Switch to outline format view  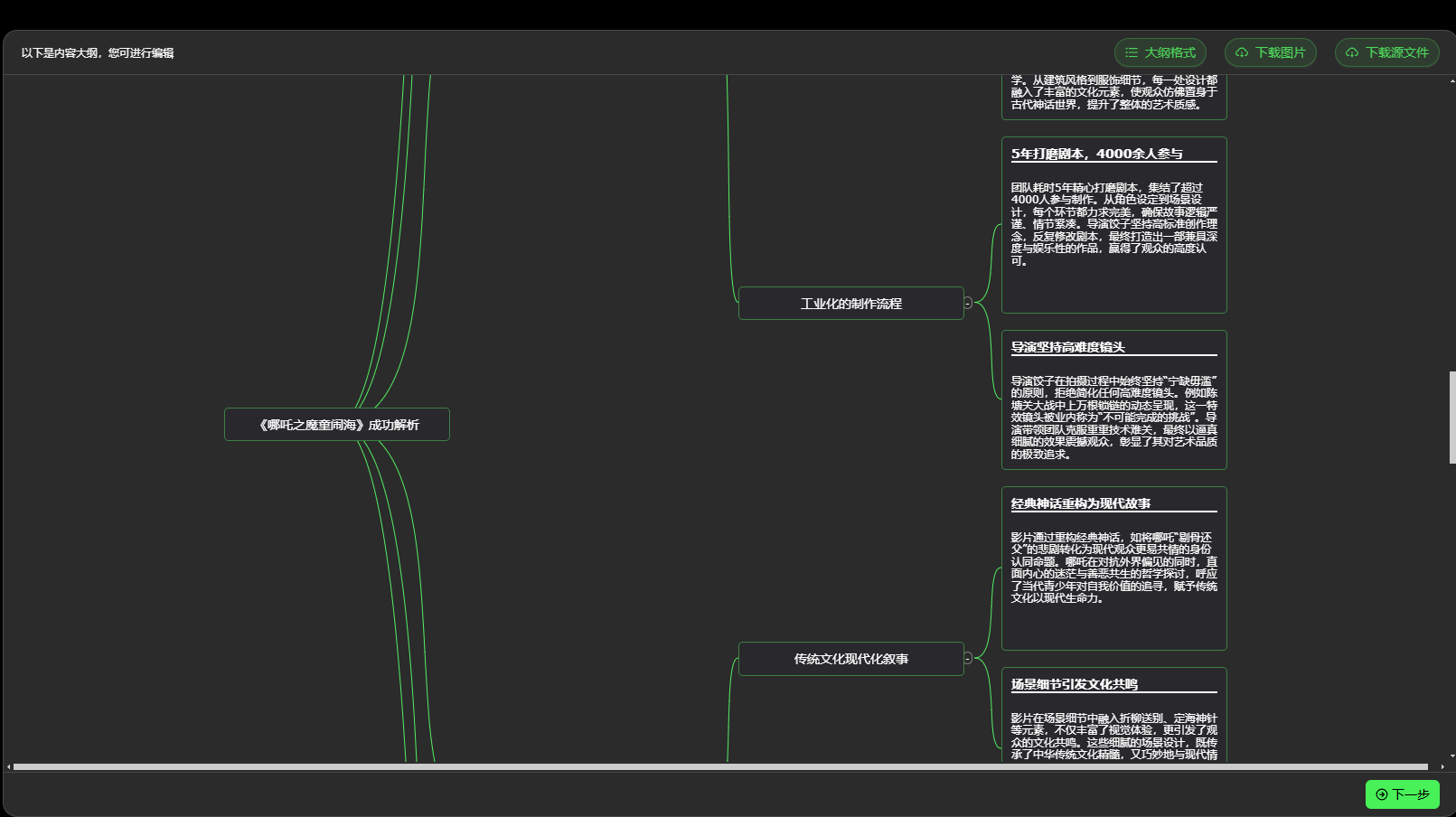click(x=1160, y=52)
